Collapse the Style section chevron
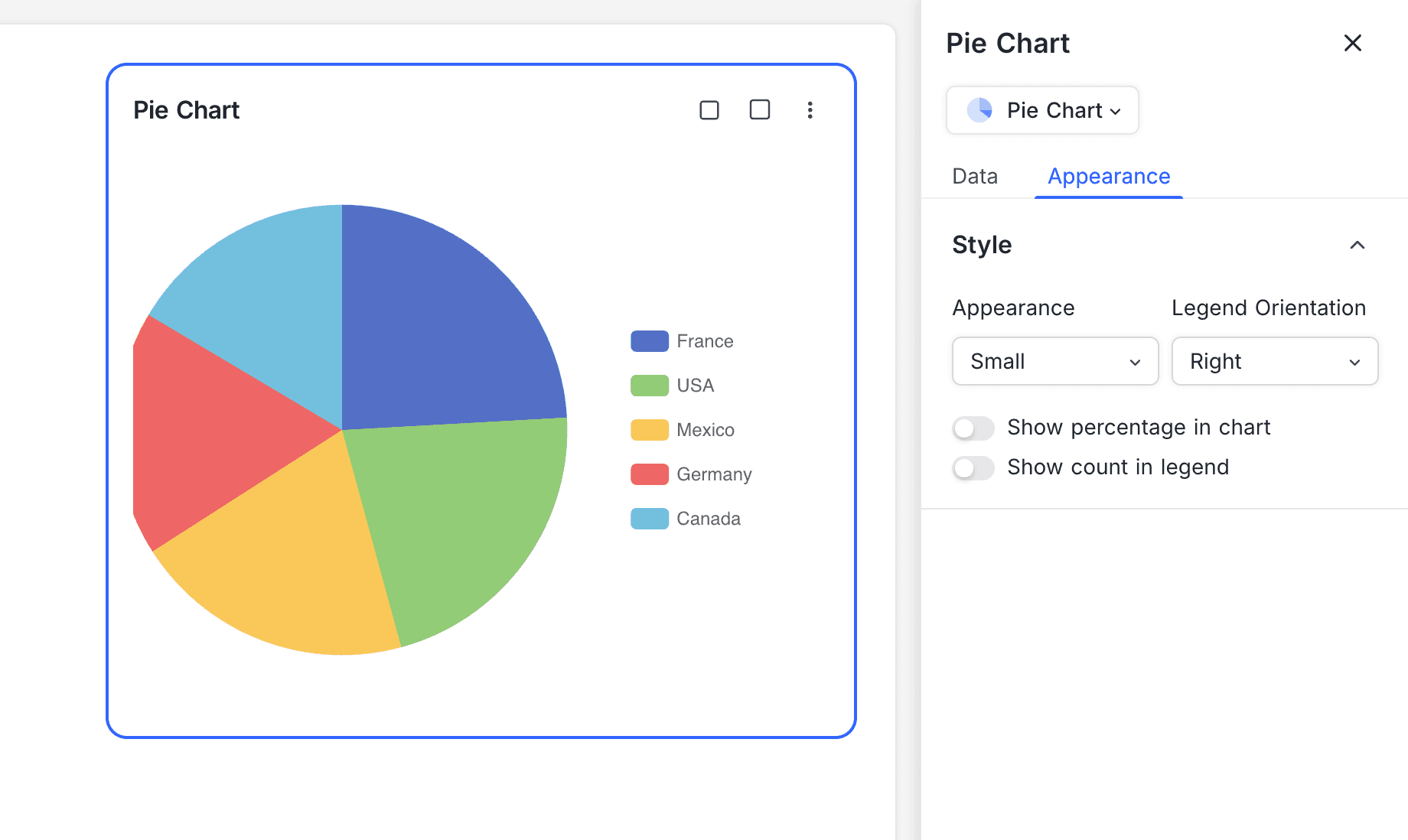The height and width of the screenshot is (840, 1408). pyautogui.click(x=1357, y=246)
